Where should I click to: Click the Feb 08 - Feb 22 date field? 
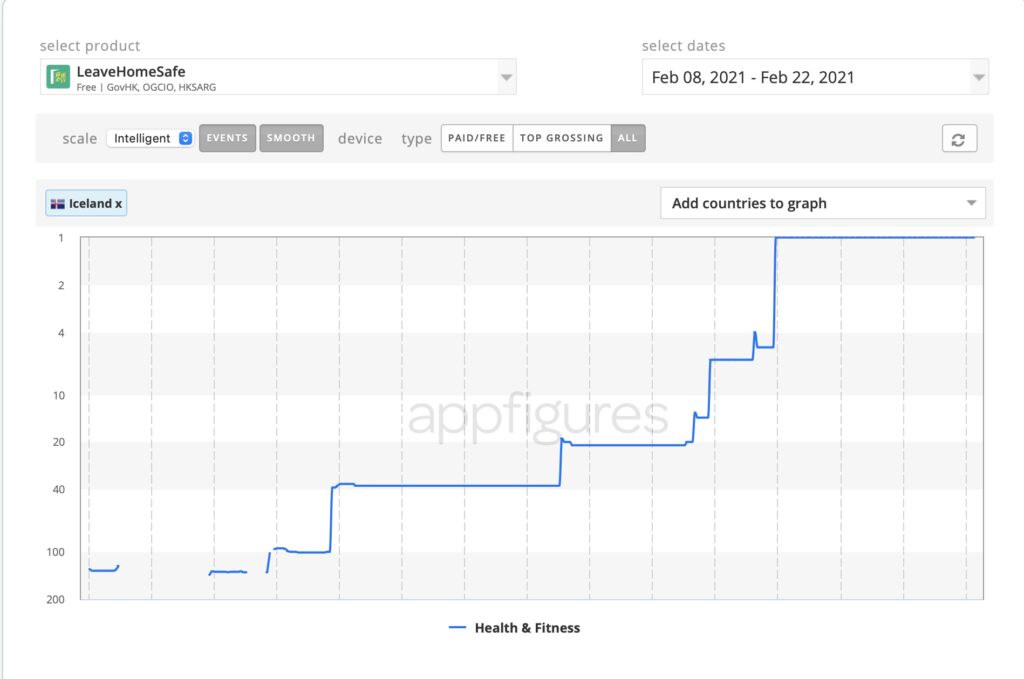[x=815, y=77]
